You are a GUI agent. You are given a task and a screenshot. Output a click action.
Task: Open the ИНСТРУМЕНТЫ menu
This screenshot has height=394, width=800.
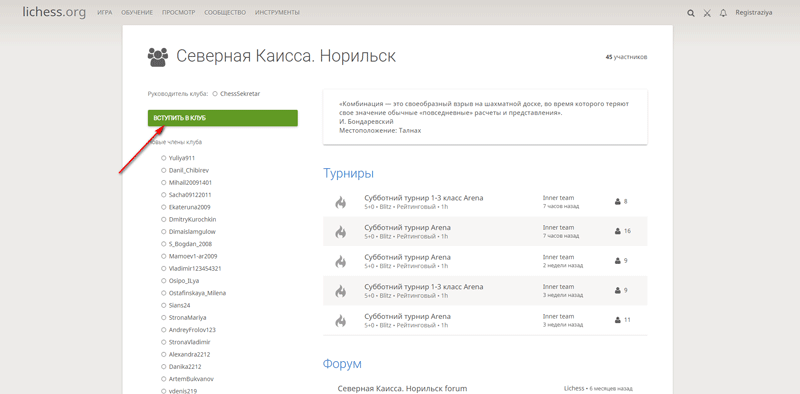[277, 12]
